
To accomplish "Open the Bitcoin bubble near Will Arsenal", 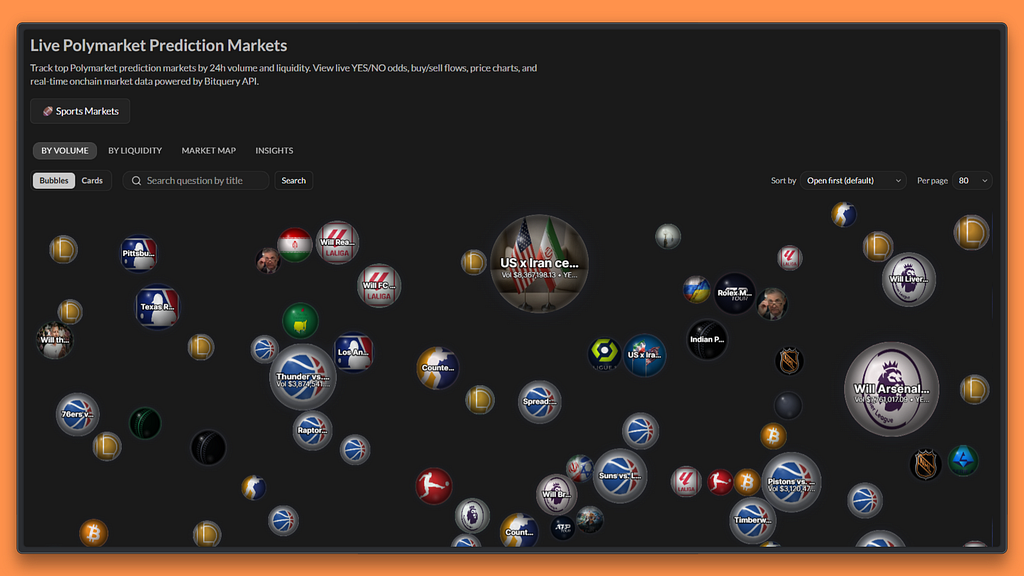I will 773,436.
